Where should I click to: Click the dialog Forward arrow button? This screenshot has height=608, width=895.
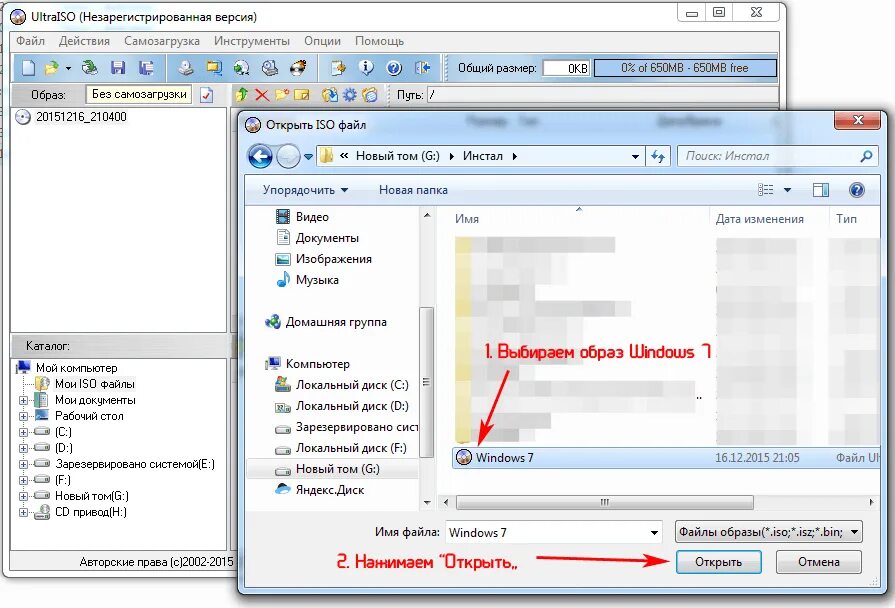[x=288, y=156]
